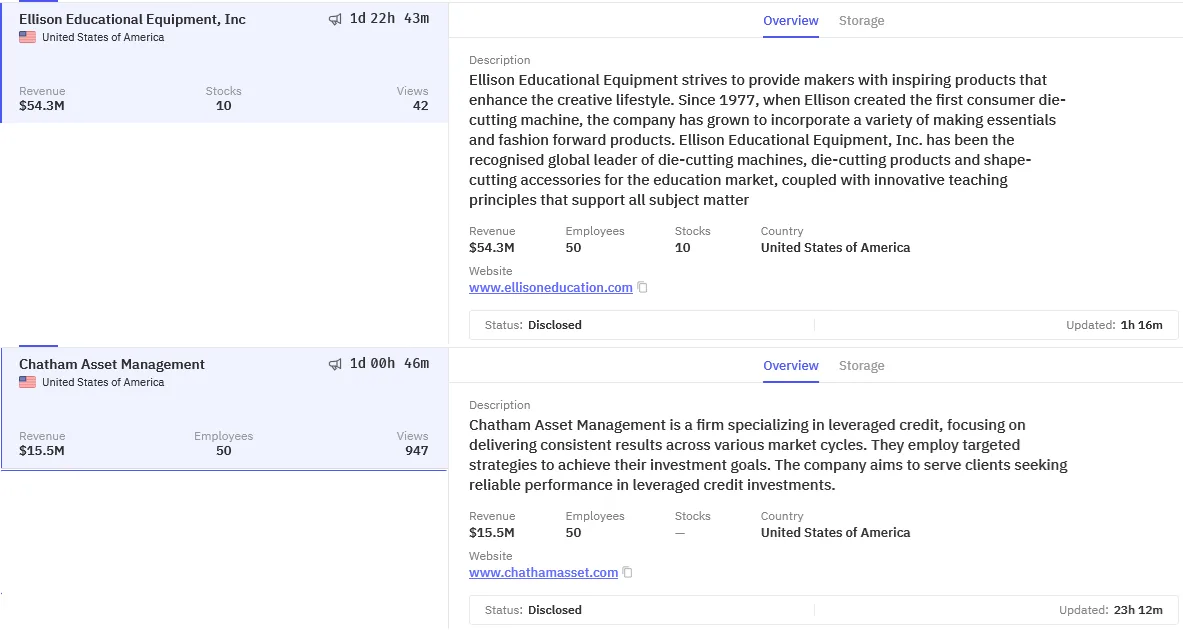This screenshot has width=1183, height=632.
Task: Switch to the Storage tab for Ellison Educational Equipment
Action: click(x=861, y=20)
